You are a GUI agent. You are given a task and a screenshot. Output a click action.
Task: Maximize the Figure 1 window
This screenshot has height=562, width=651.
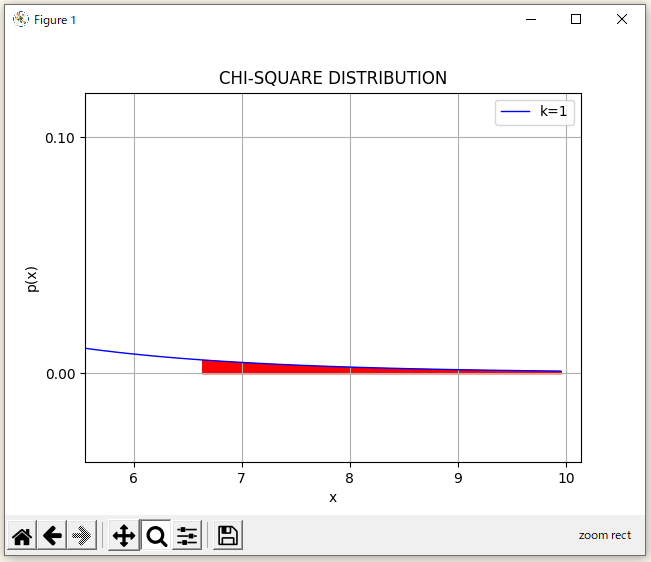coord(576,20)
